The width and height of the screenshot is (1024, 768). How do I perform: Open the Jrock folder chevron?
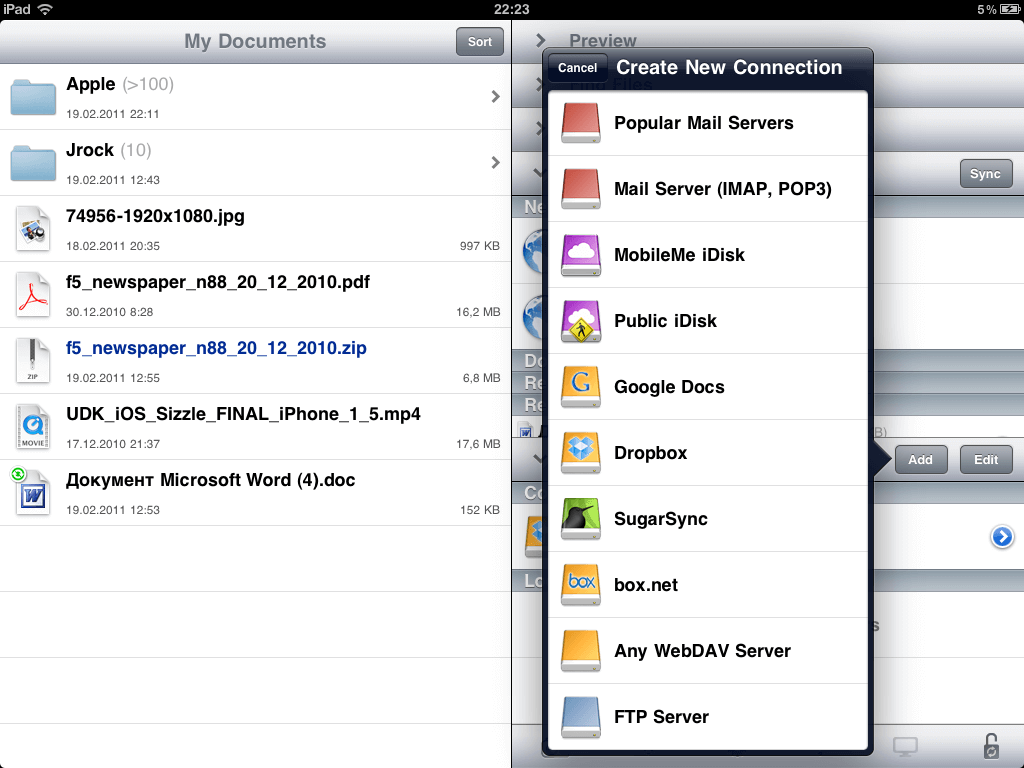click(496, 163)
